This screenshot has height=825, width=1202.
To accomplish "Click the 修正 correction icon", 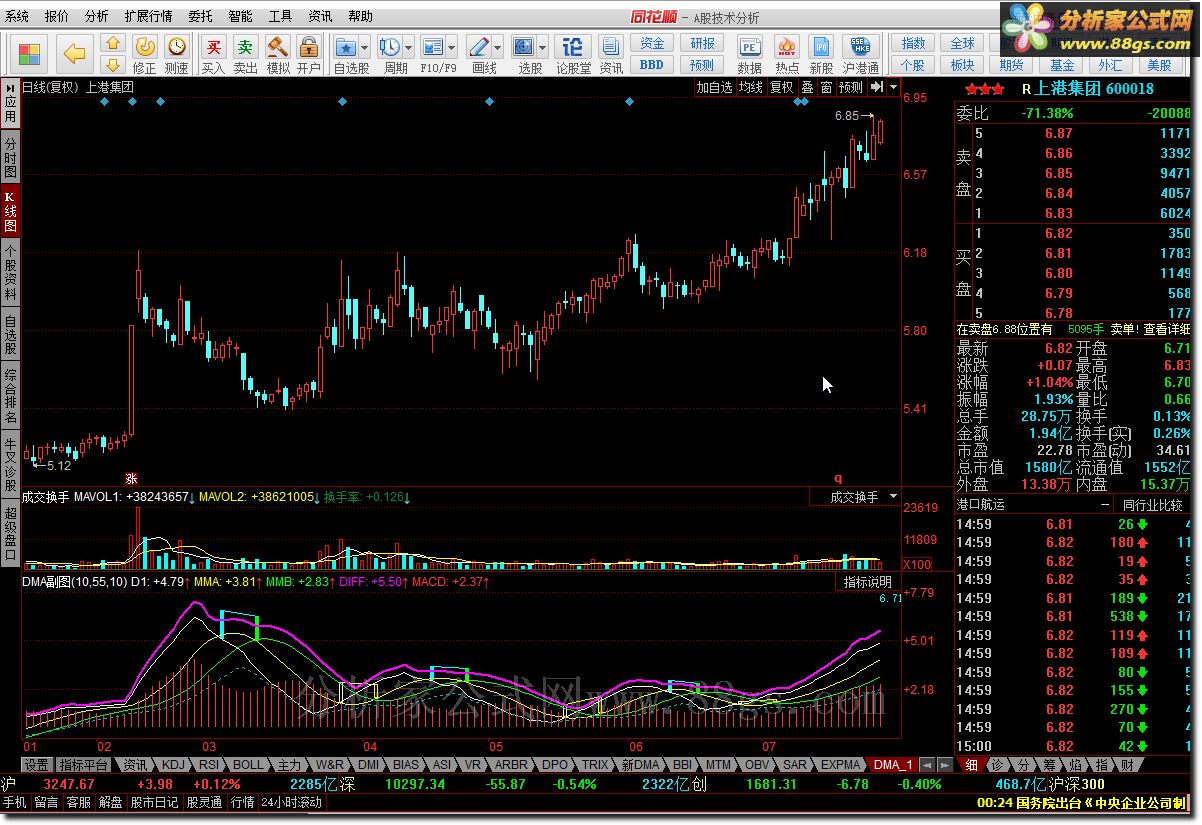I will click(x=145, y=46).
